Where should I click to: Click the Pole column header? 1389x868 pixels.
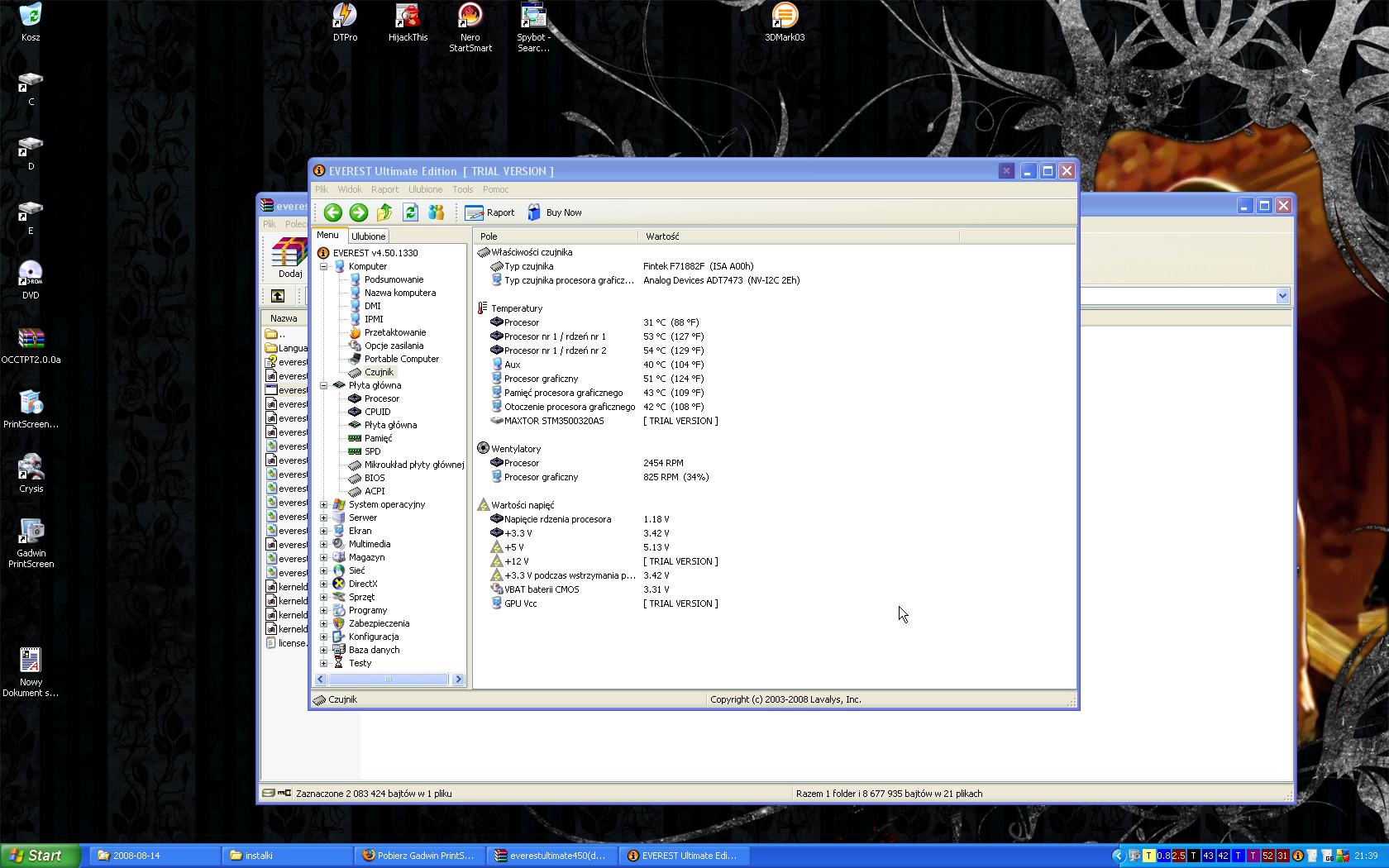556,236
